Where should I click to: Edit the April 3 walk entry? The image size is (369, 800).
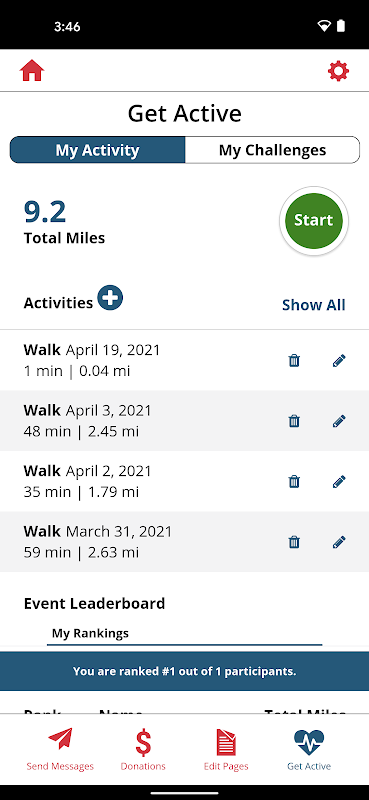click(x=339, y=421)
